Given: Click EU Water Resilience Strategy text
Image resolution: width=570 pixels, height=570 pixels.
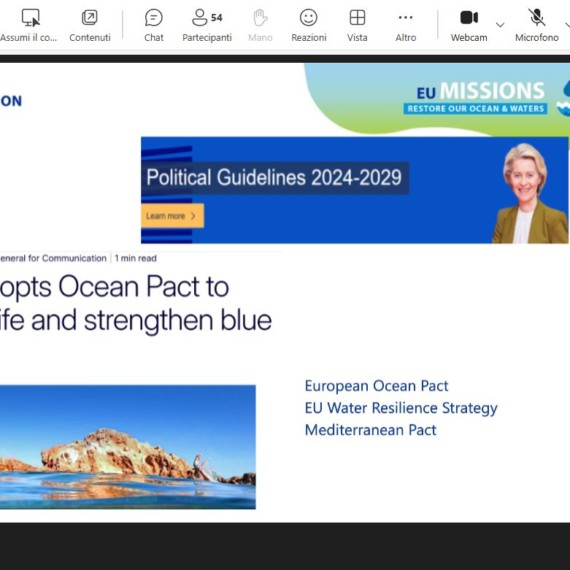Looking at the screenshot, I should point(401,408).
